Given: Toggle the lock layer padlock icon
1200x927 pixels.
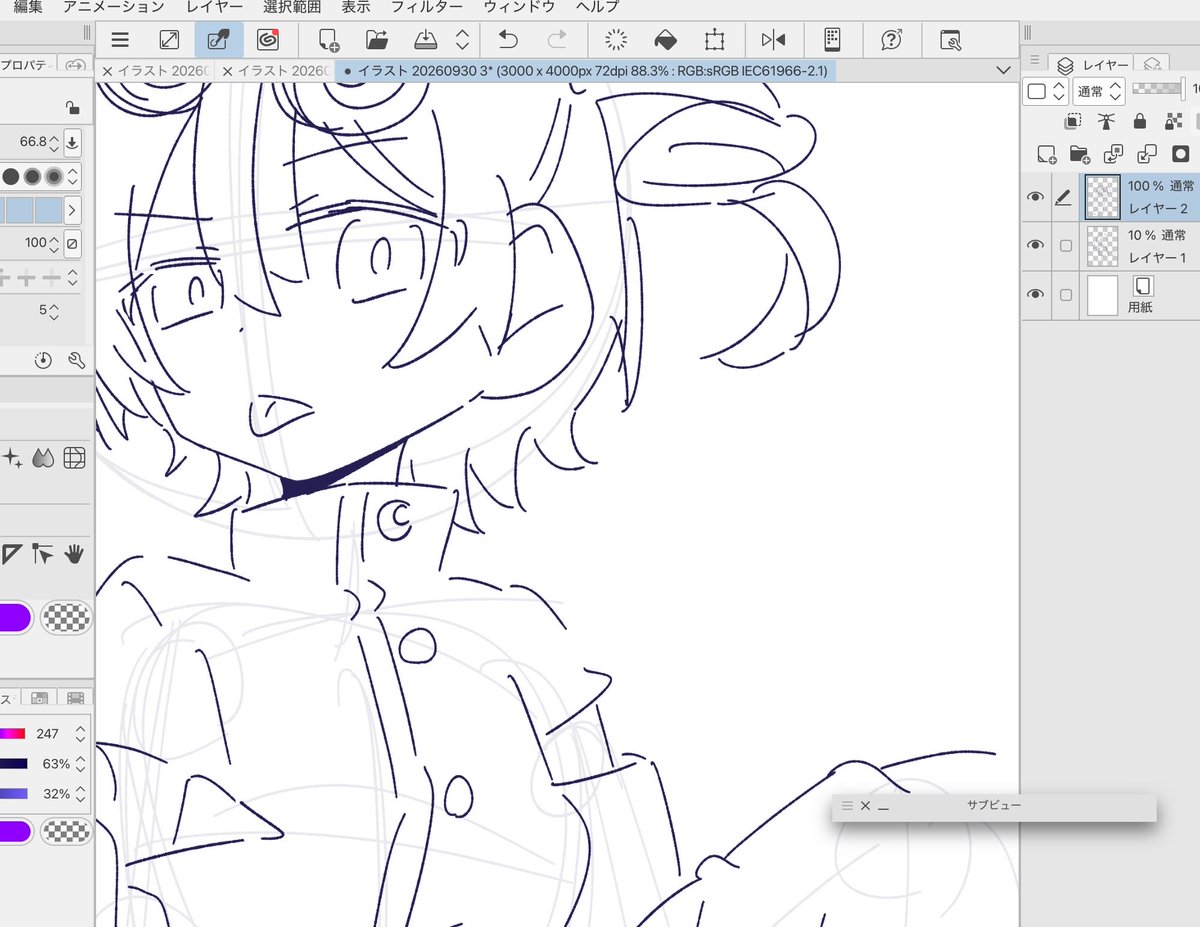Looking at the screenshot, I should (1139, 122).
